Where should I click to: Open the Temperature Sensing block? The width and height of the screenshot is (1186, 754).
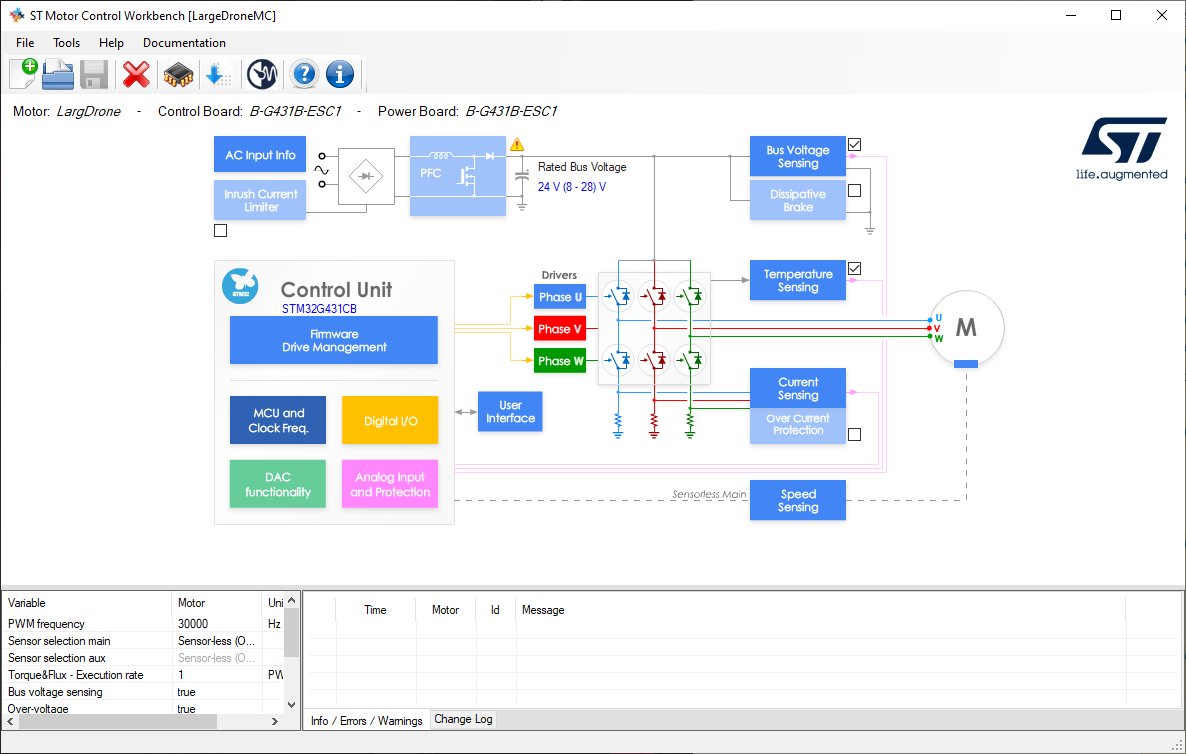[798, 281]
